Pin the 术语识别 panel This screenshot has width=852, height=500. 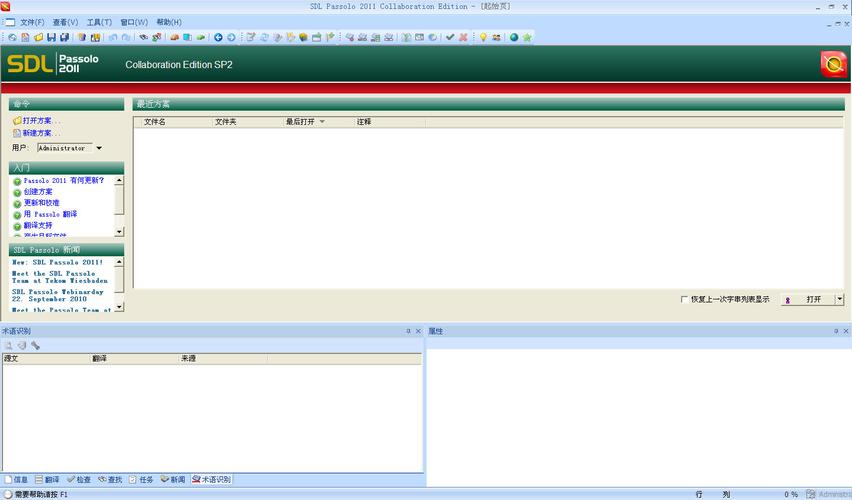(x=409, y=331)
